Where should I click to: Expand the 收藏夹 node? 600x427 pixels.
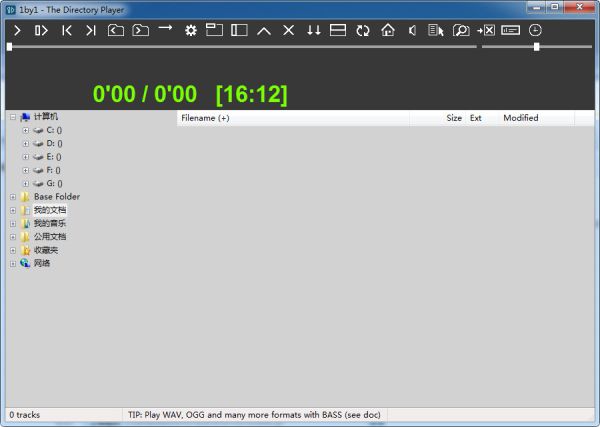[13, 251]
